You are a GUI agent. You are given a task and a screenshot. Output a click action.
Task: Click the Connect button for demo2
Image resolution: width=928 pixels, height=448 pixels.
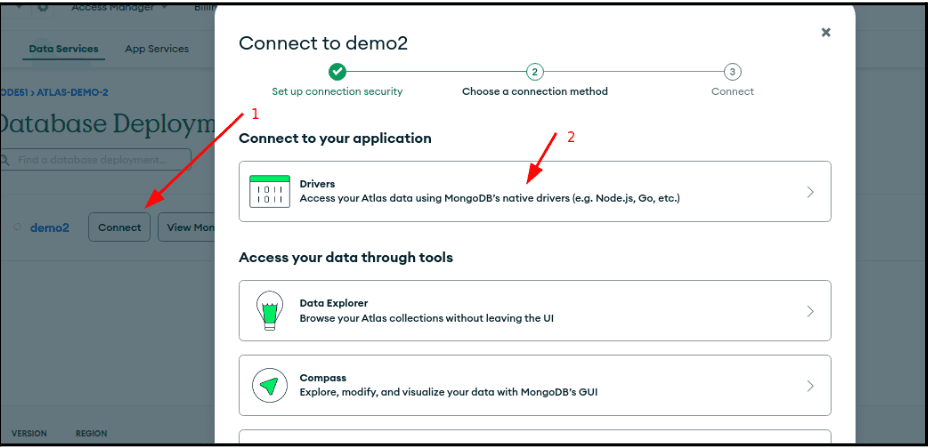(x=119, y=227)
